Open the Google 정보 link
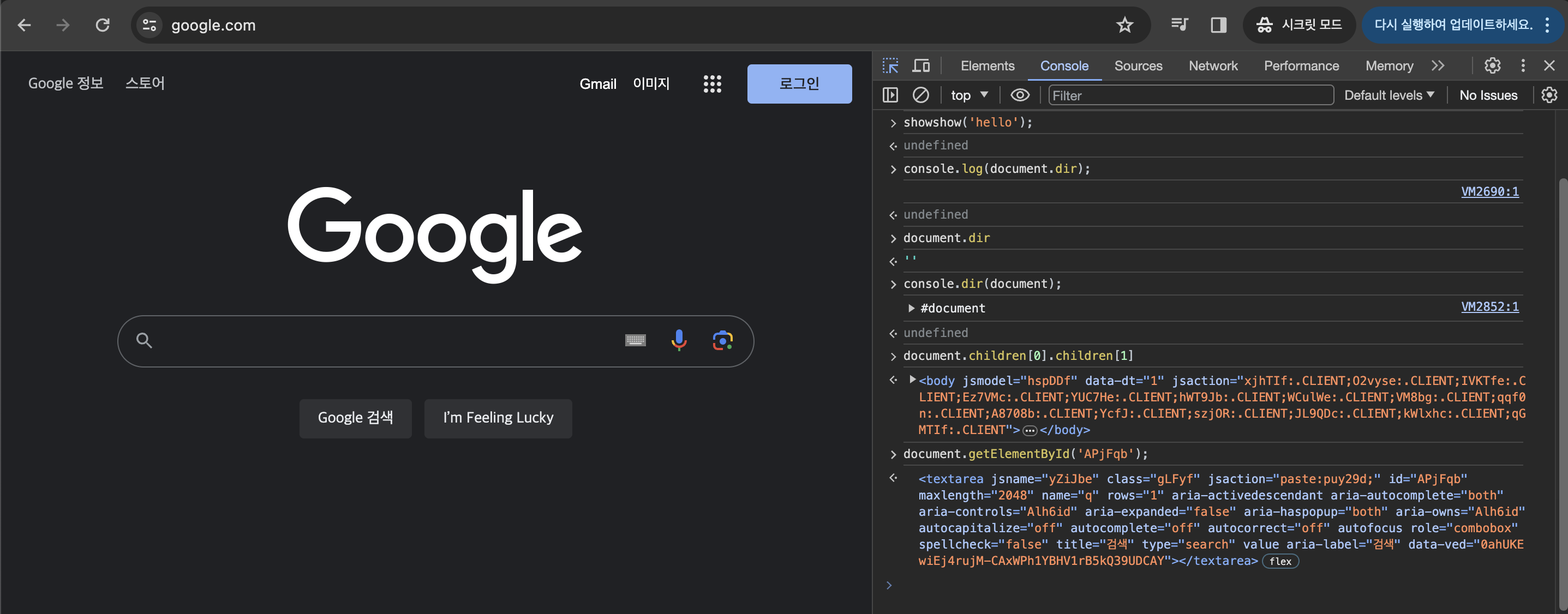1568x614 pixels. pyautogui.click(x=65, y=83)
